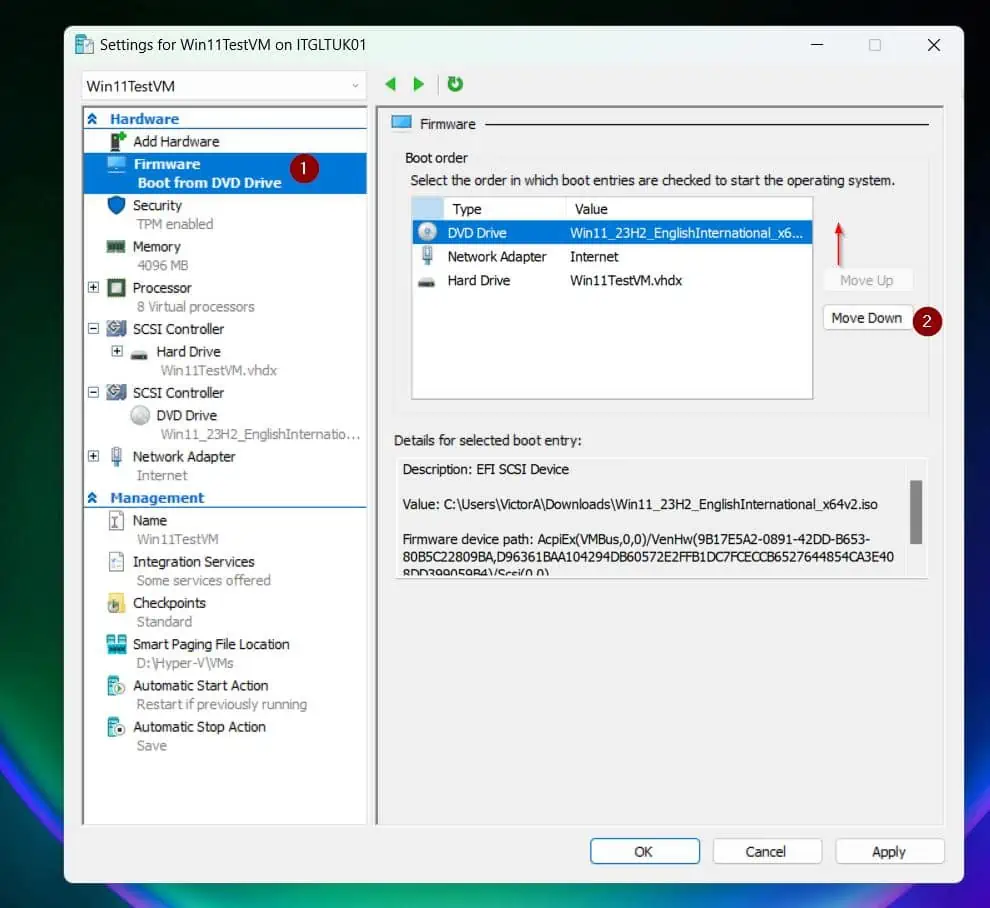Click the Move Up button
Image resolution: width=990 pixels, height=908 pixels.
[x=867, y=280]
